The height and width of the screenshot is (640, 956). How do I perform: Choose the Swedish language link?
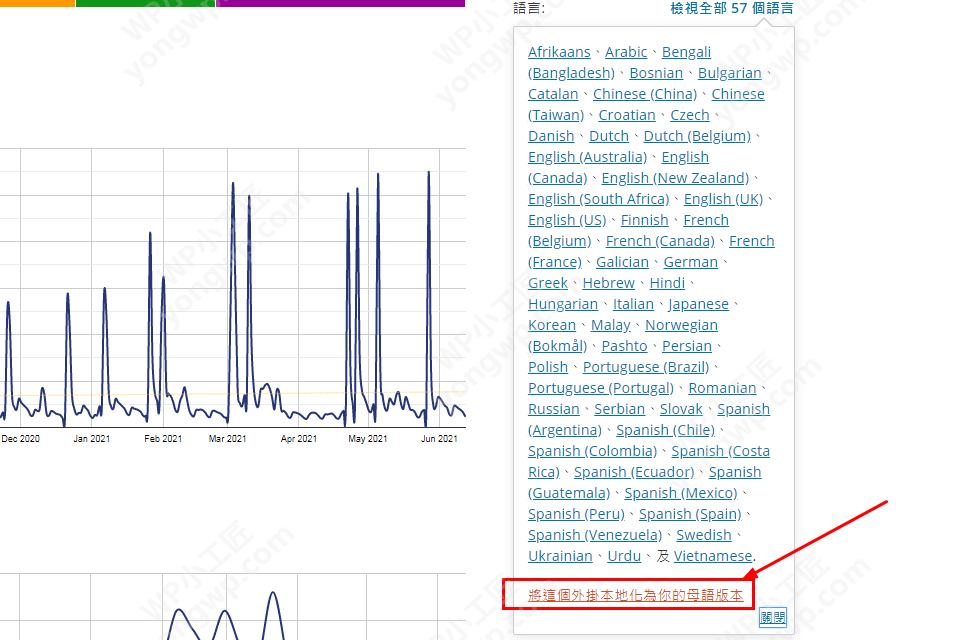pyautogui.click(x=704, y=535)
